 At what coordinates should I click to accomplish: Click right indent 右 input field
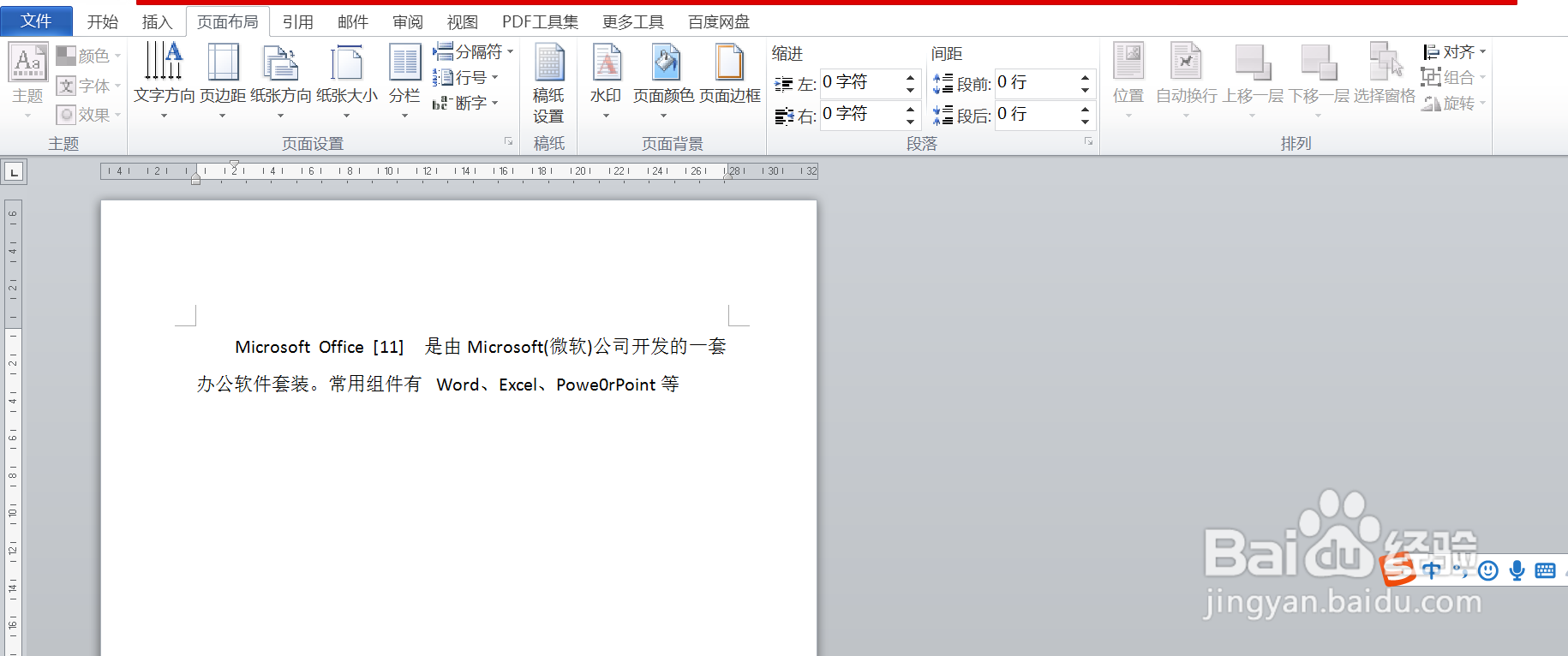tap(860, 114)
